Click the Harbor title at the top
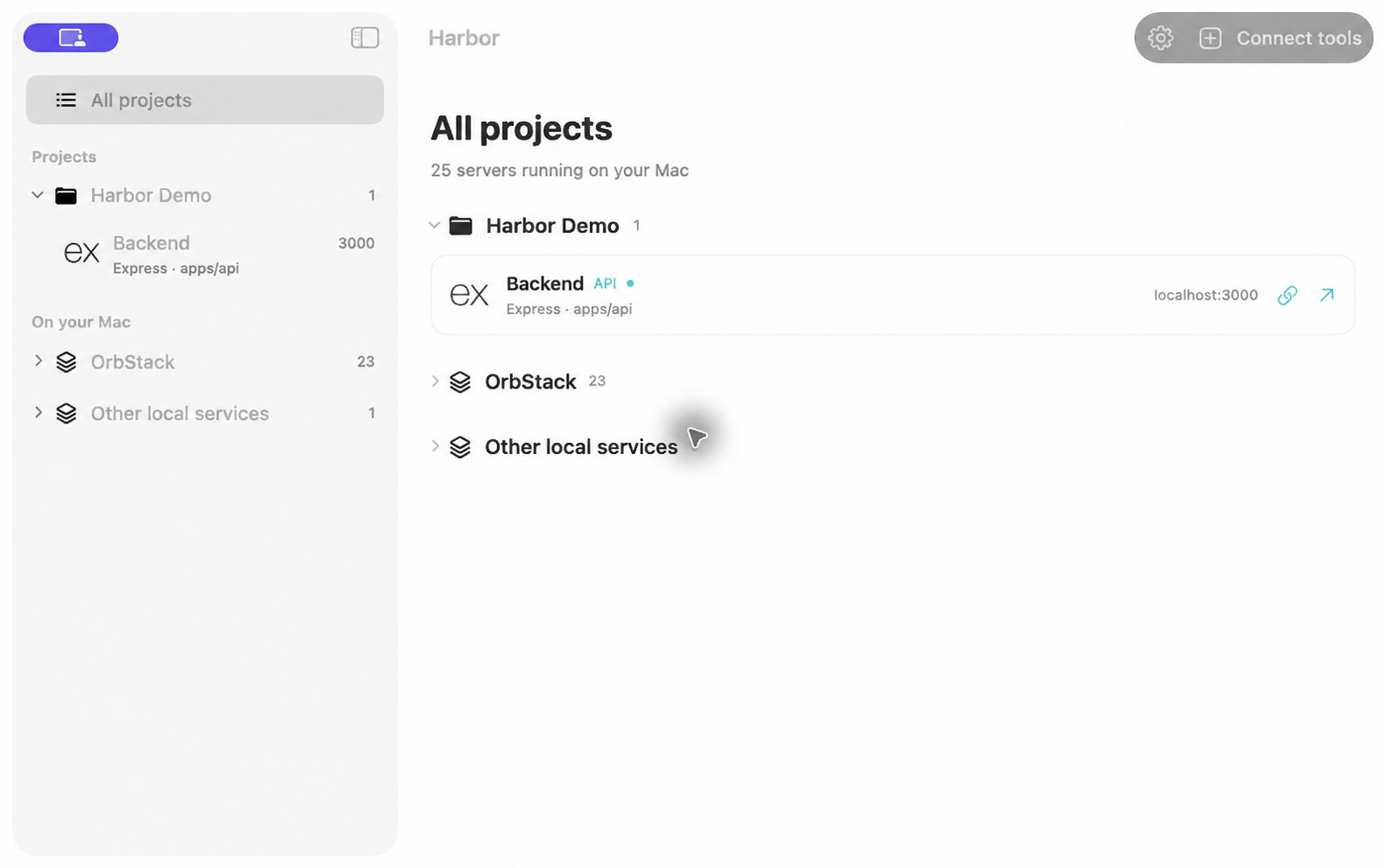 (464, 38)
